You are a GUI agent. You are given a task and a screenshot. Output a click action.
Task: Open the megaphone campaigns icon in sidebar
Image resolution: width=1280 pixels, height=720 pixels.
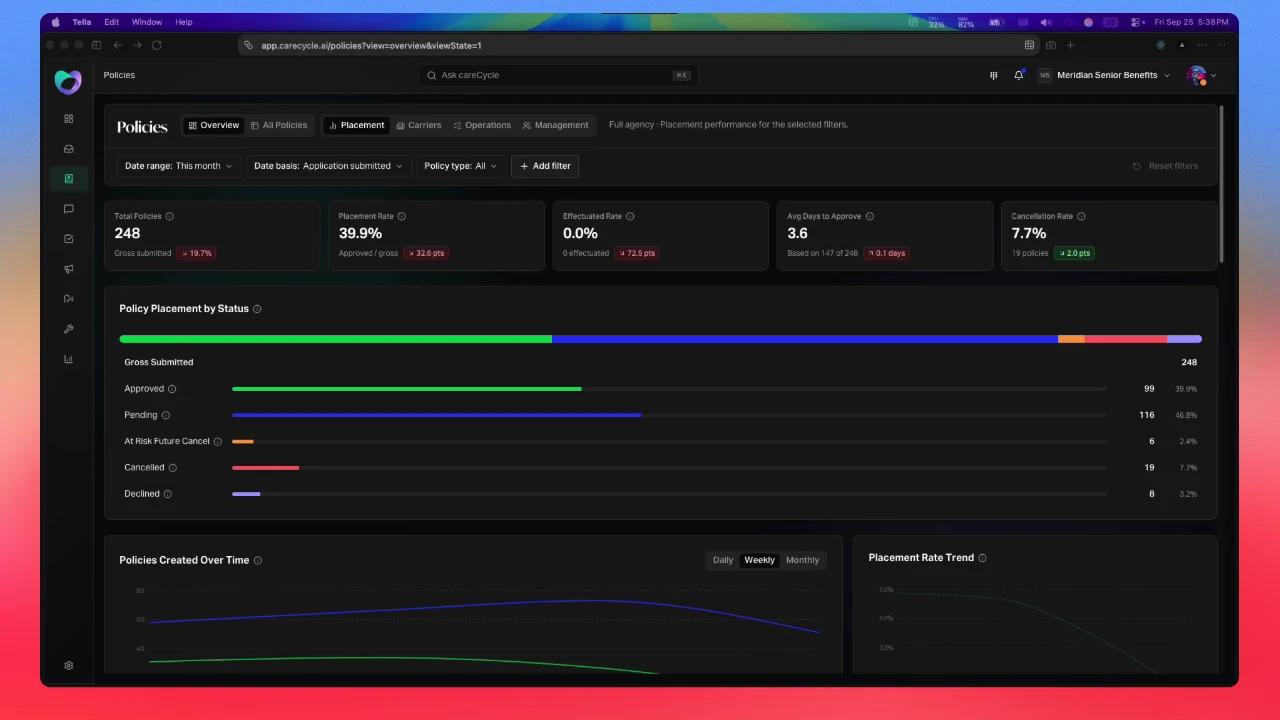(x=69, y=269)
